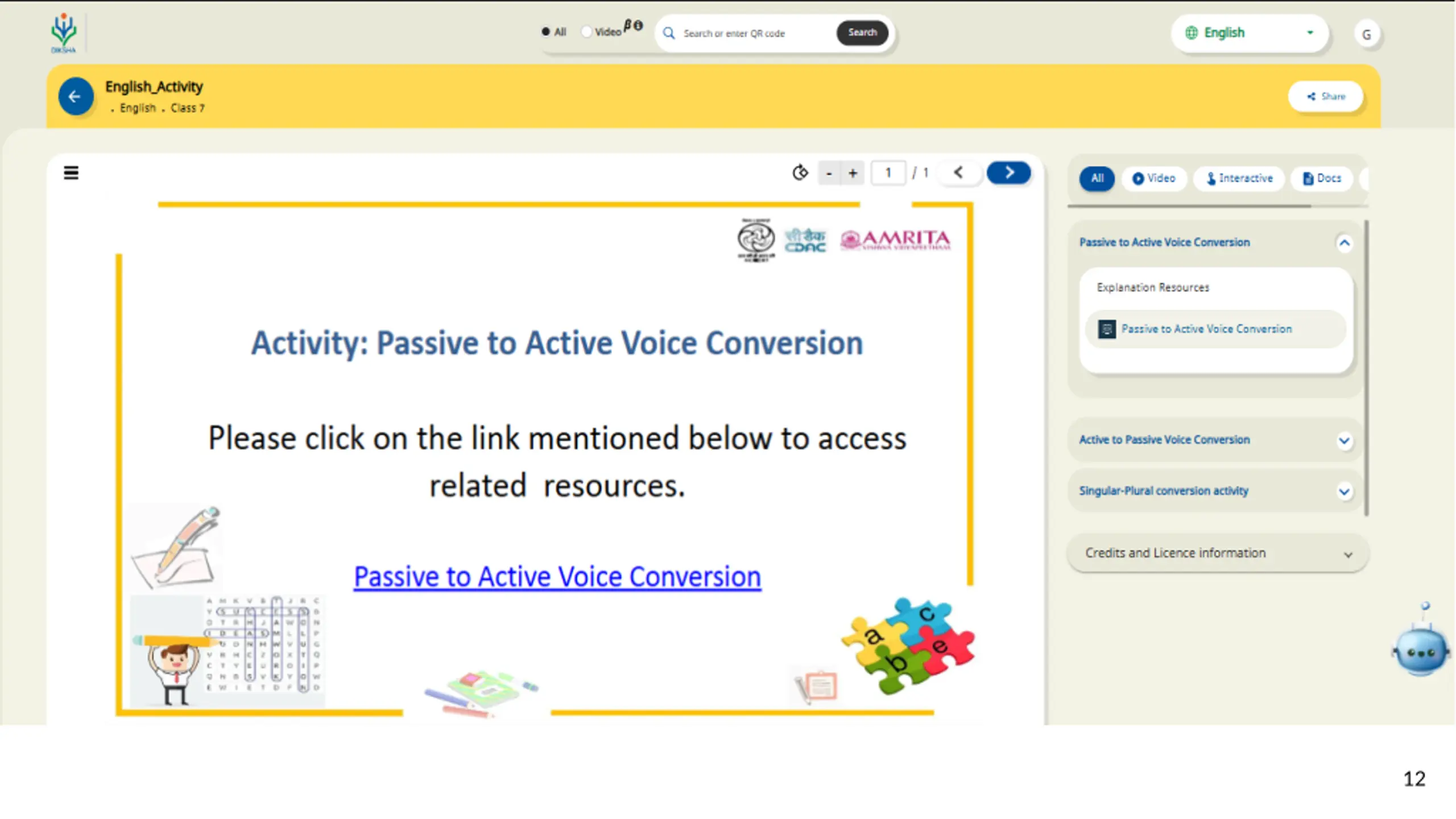Select the All content filter tab
Viewport: 1456px width, 819px height.
pos(1097,179)
